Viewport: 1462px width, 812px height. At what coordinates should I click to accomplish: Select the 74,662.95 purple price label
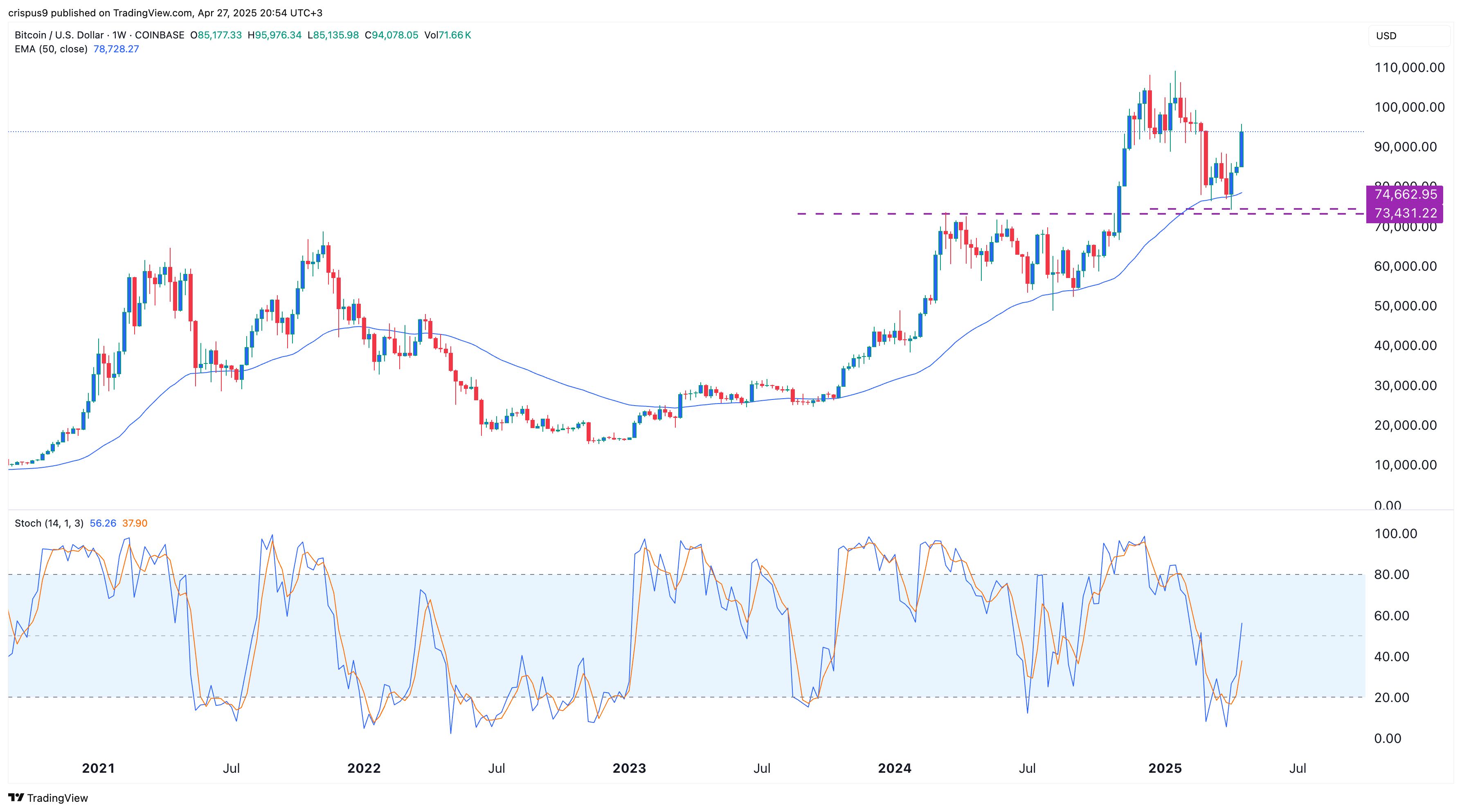click(x=1405, y=194)
